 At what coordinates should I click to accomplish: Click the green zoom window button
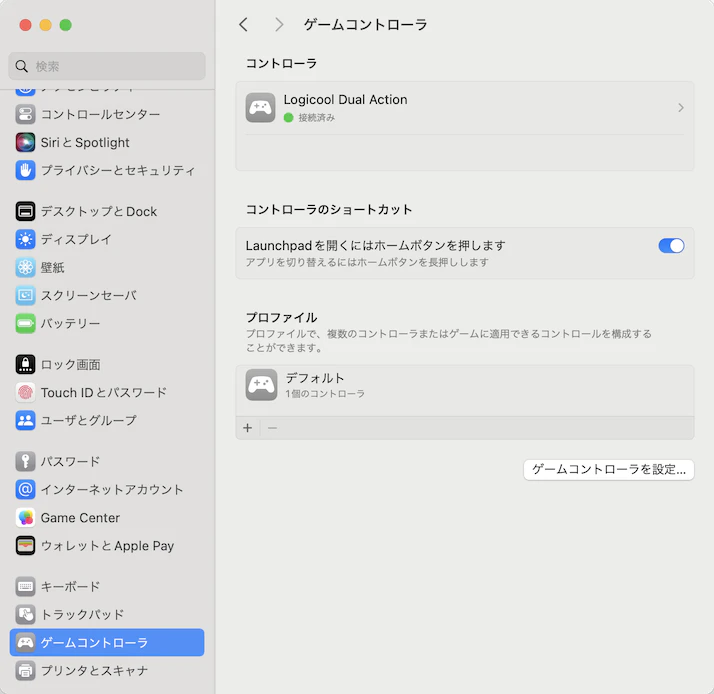(x=66, y=25)
